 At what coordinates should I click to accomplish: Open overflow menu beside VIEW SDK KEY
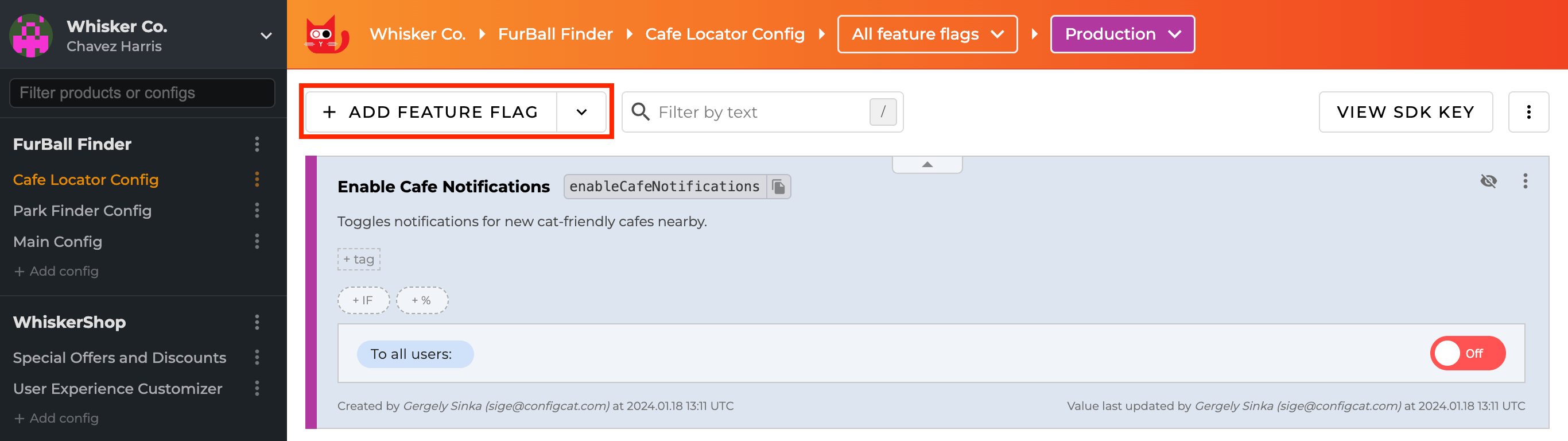[1528, 111]
